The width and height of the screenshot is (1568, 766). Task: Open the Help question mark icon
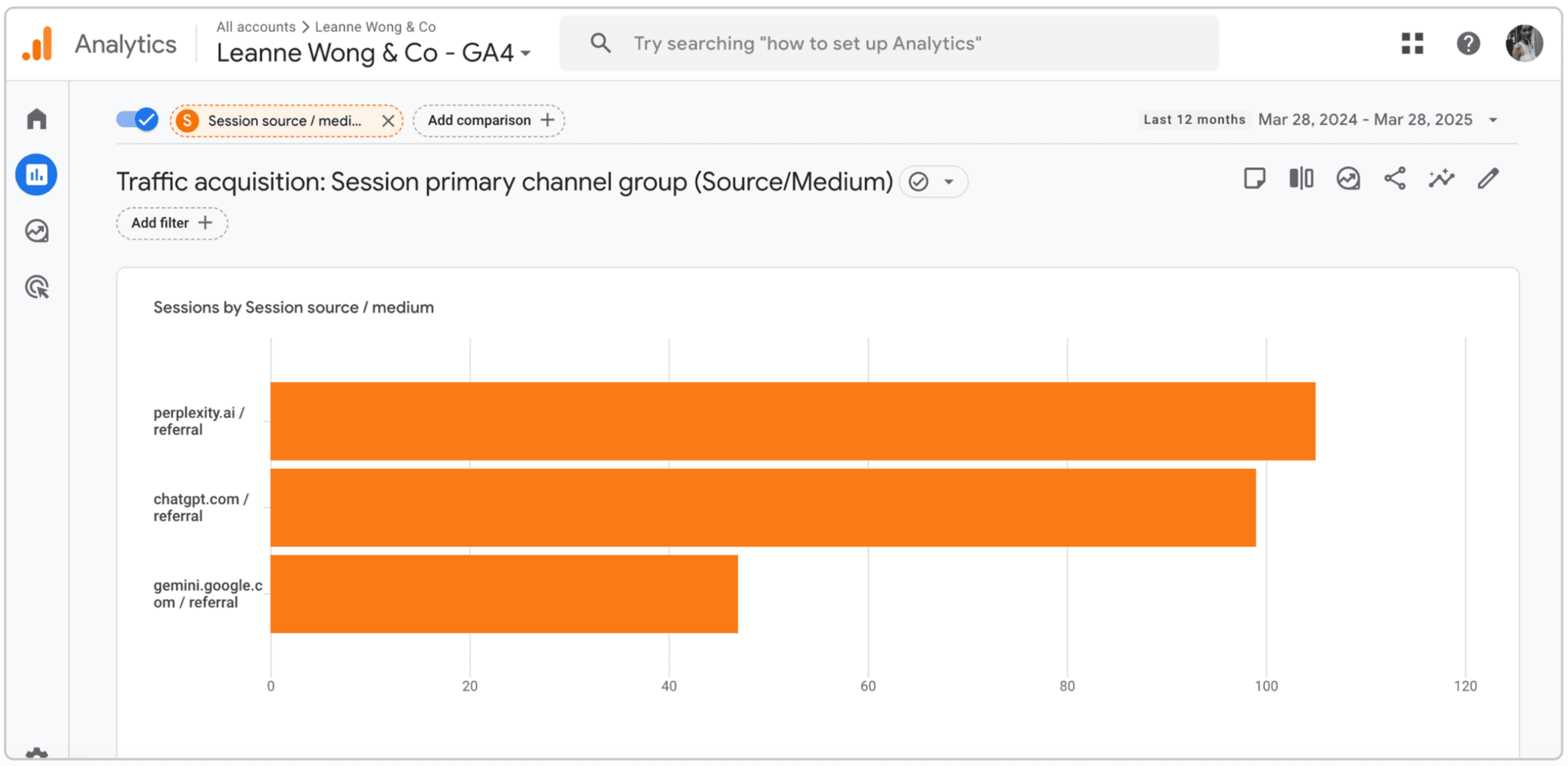click(x=1468, y=44)
